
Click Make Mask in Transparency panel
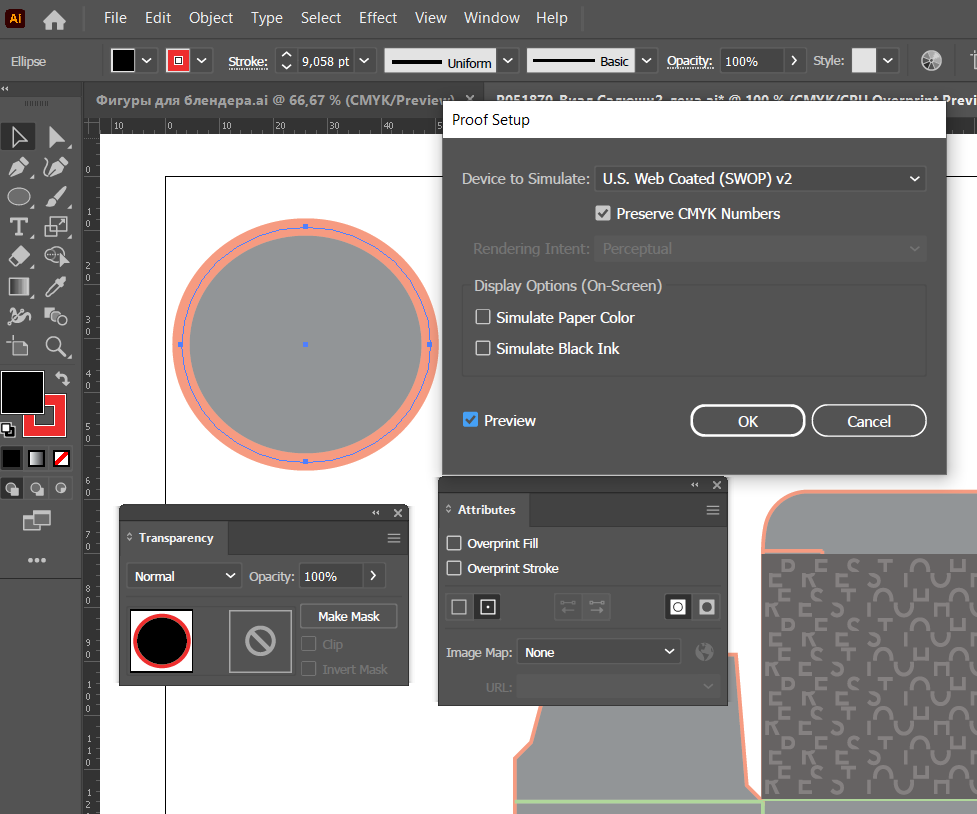pyautogui.click(x=348, y=616)
